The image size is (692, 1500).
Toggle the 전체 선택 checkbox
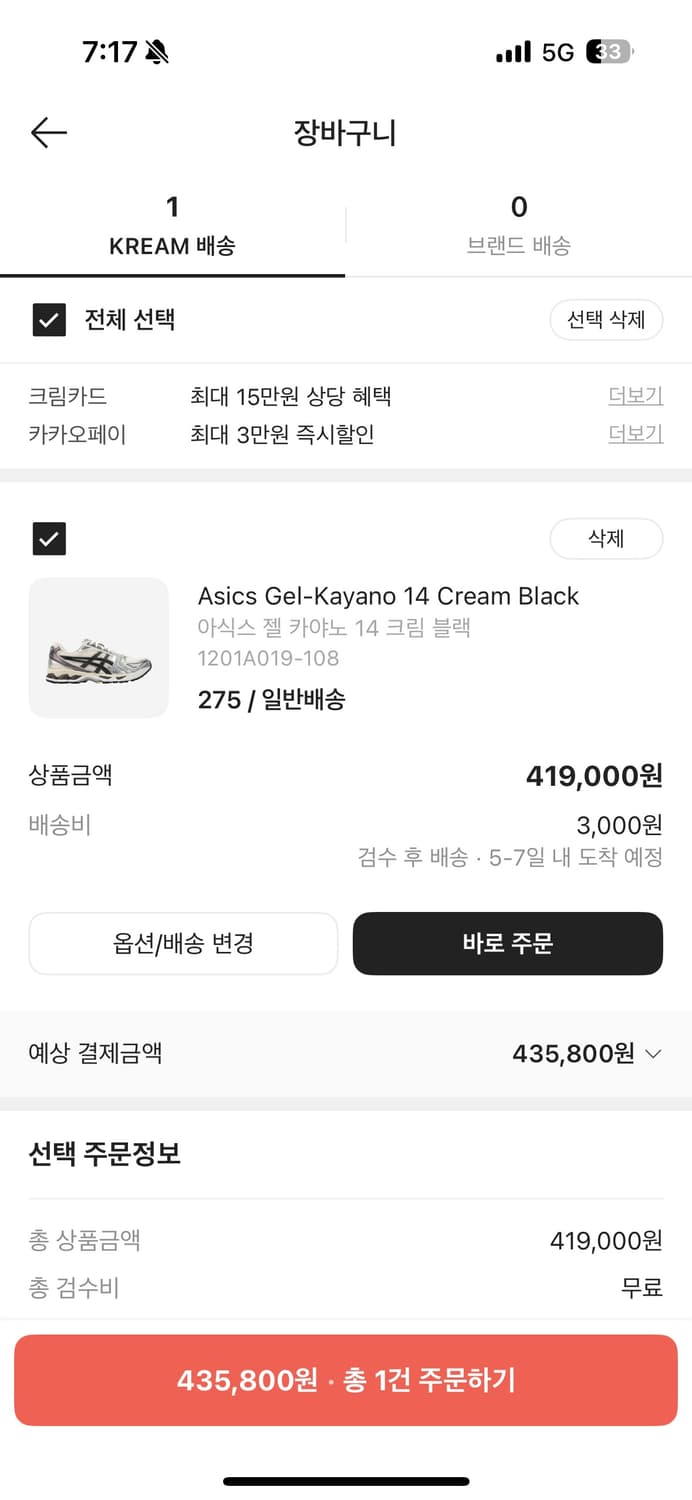(x=49, y=321)
